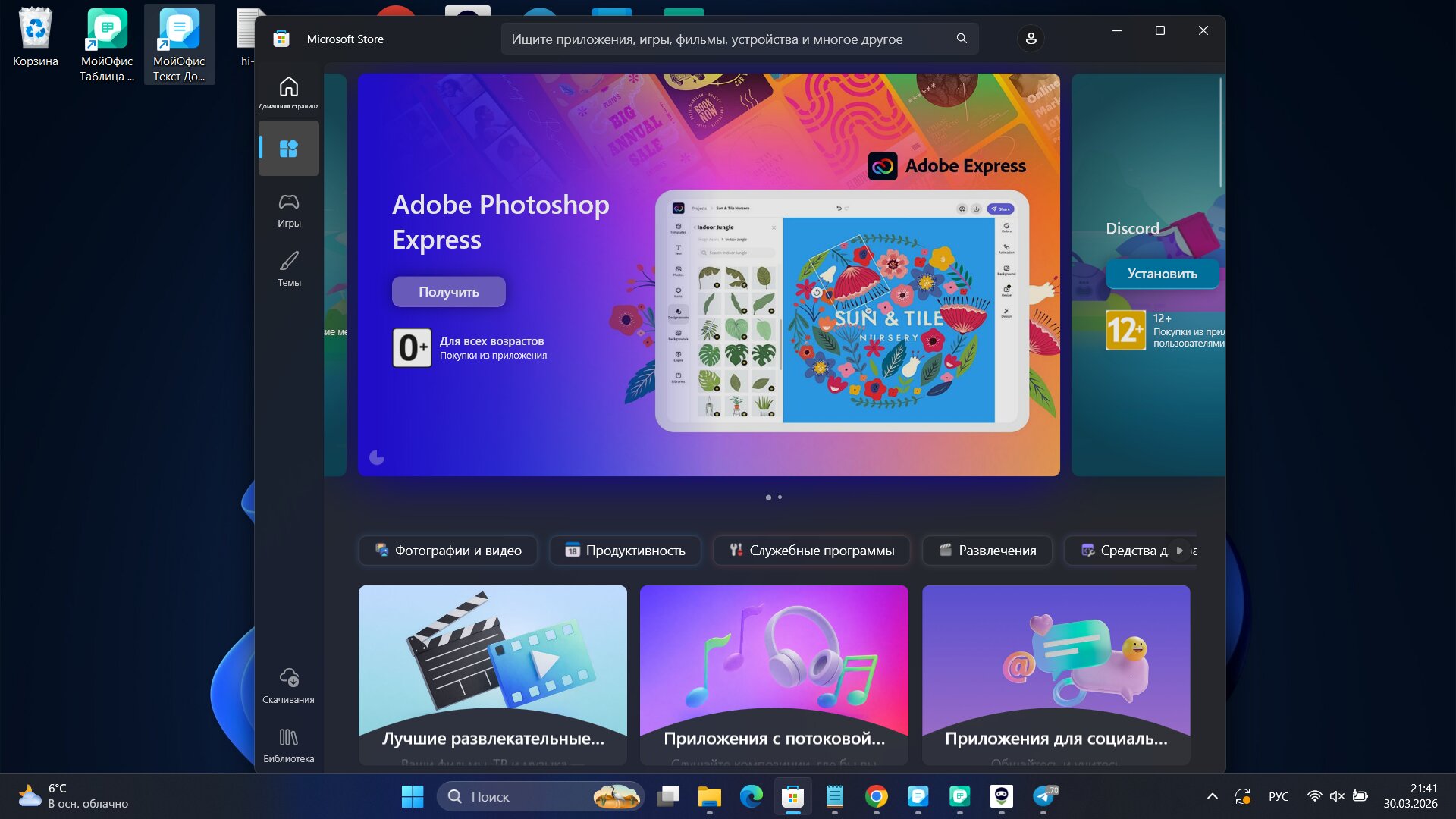Open the Productivity category chip

tap(625, 551)
